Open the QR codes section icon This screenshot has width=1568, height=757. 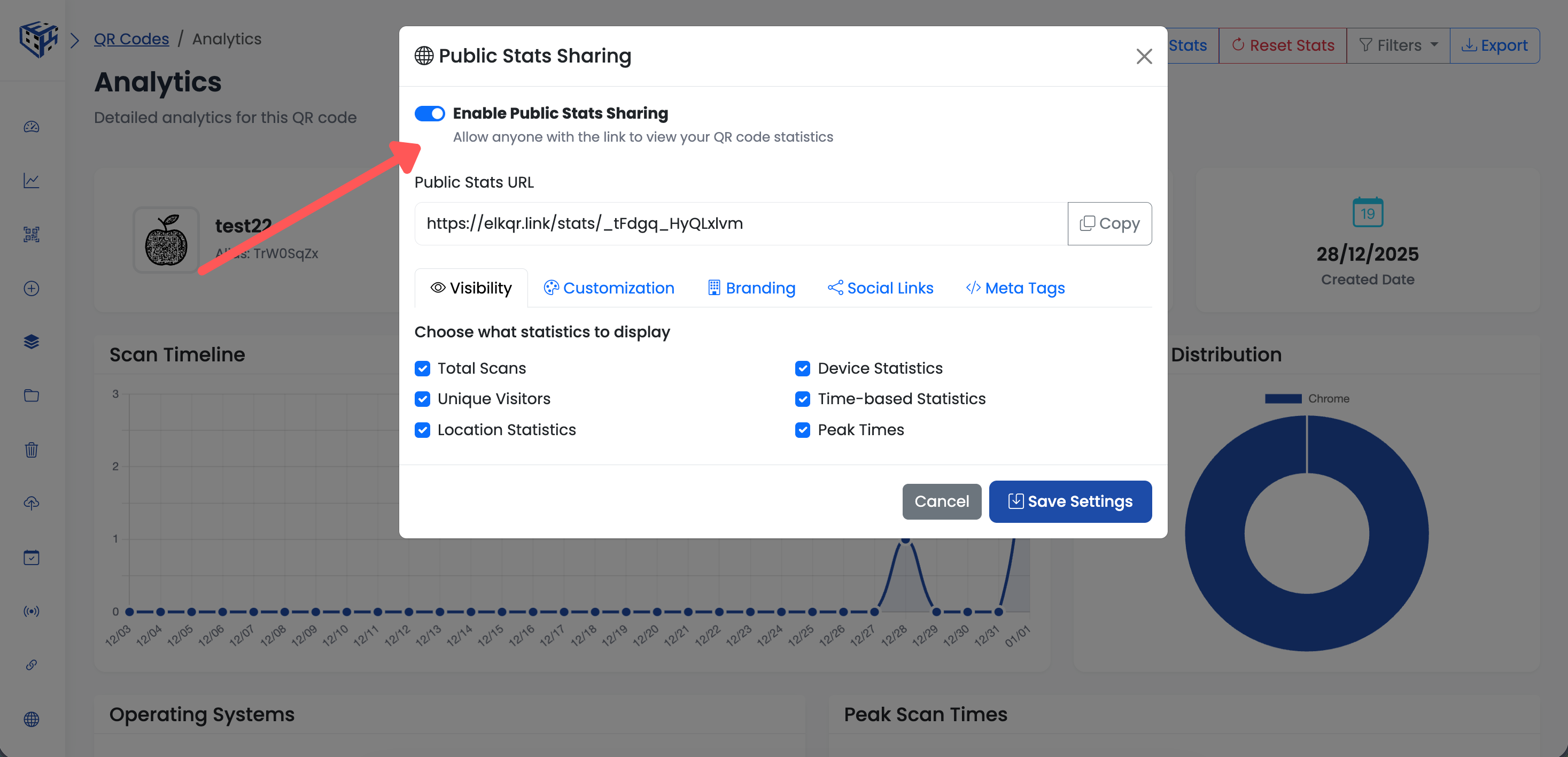pos(31,235)
